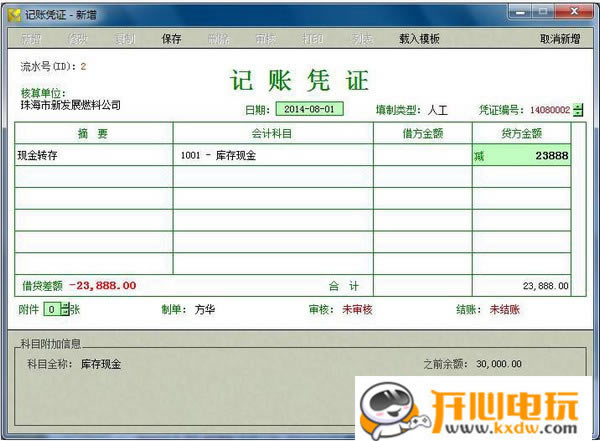
Task: Click the greyed-out 复制 toolbar item
Action: (x=124, y=39)
